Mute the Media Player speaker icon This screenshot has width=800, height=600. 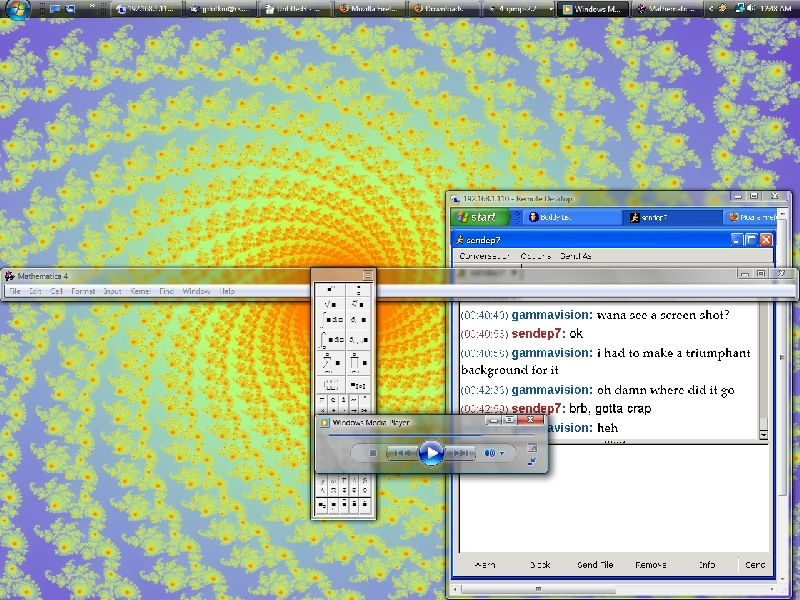490,453
